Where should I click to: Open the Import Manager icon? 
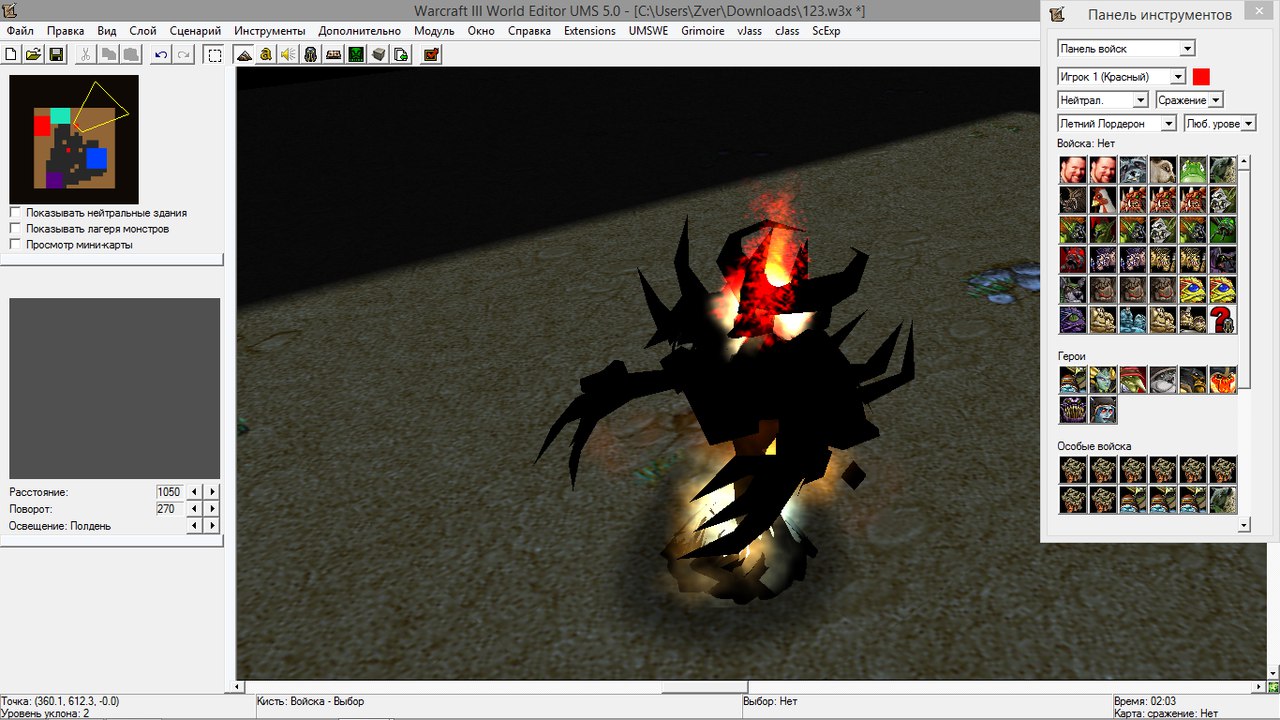point(401,54)
